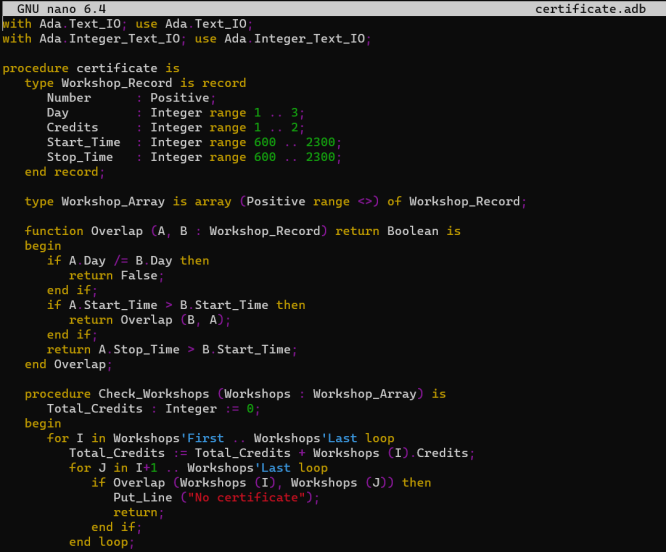Click the 'begin' keyword under Check_Workshops
666x552 pixels.
[43, 424]
